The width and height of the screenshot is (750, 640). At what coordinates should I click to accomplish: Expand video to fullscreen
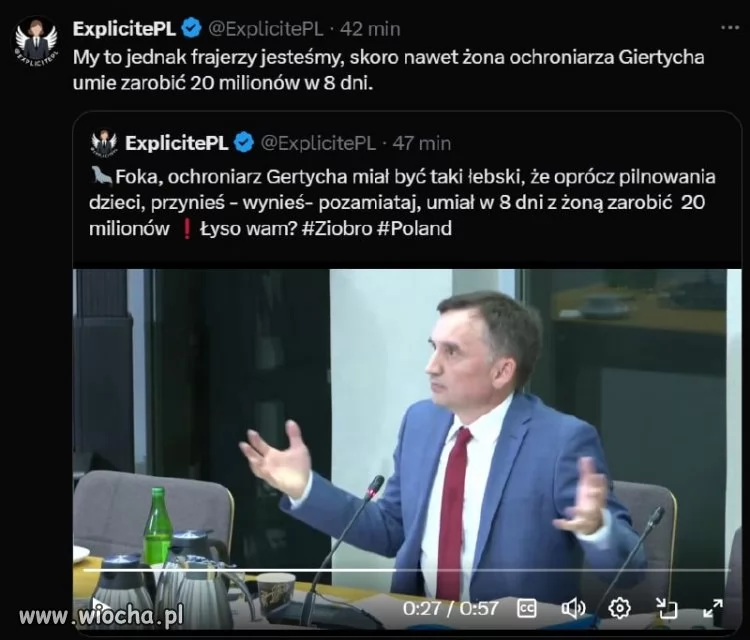(713, 607)
